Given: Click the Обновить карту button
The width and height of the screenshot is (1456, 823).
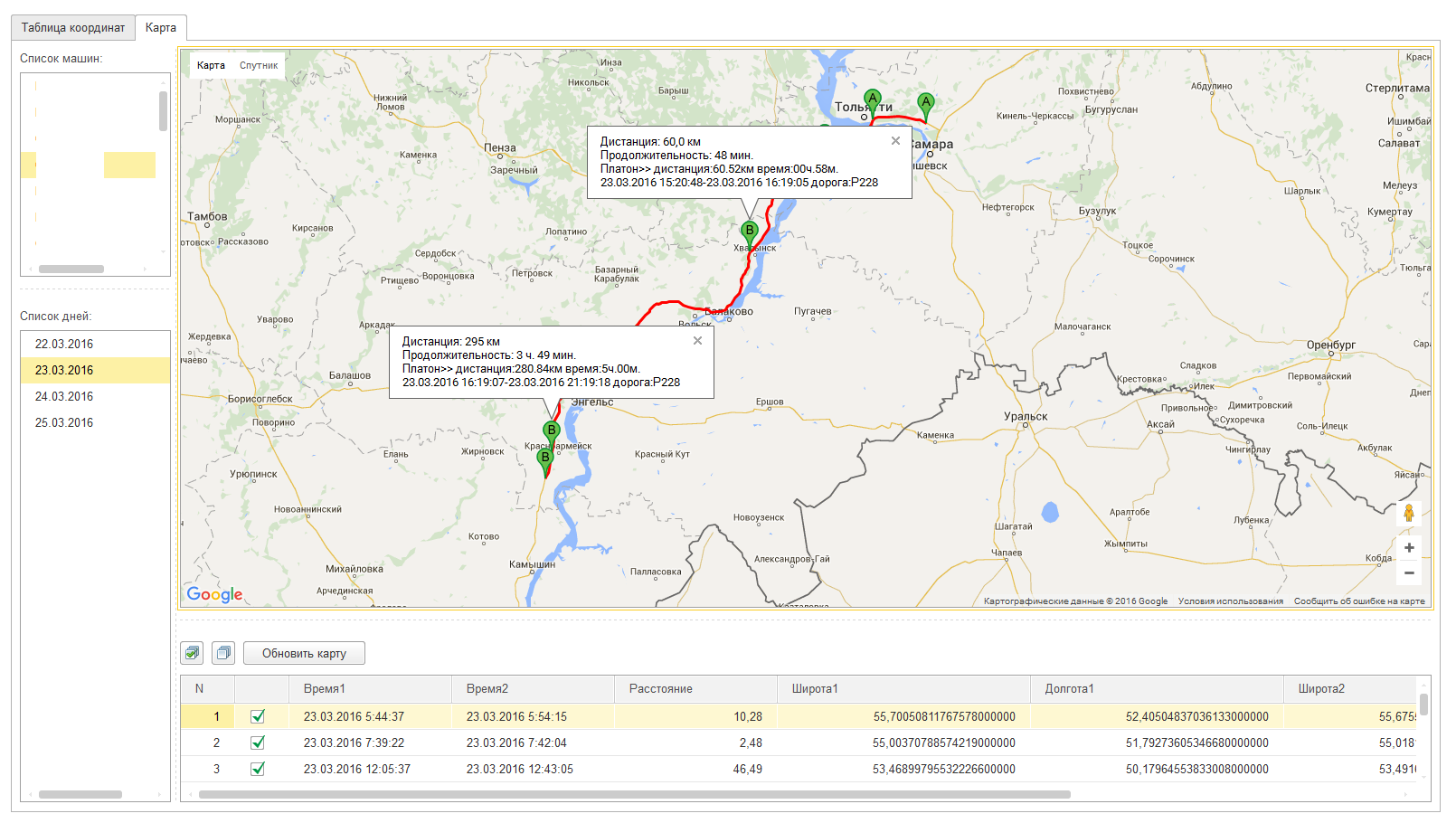Looking at the screenshot, I should (304, 653).
